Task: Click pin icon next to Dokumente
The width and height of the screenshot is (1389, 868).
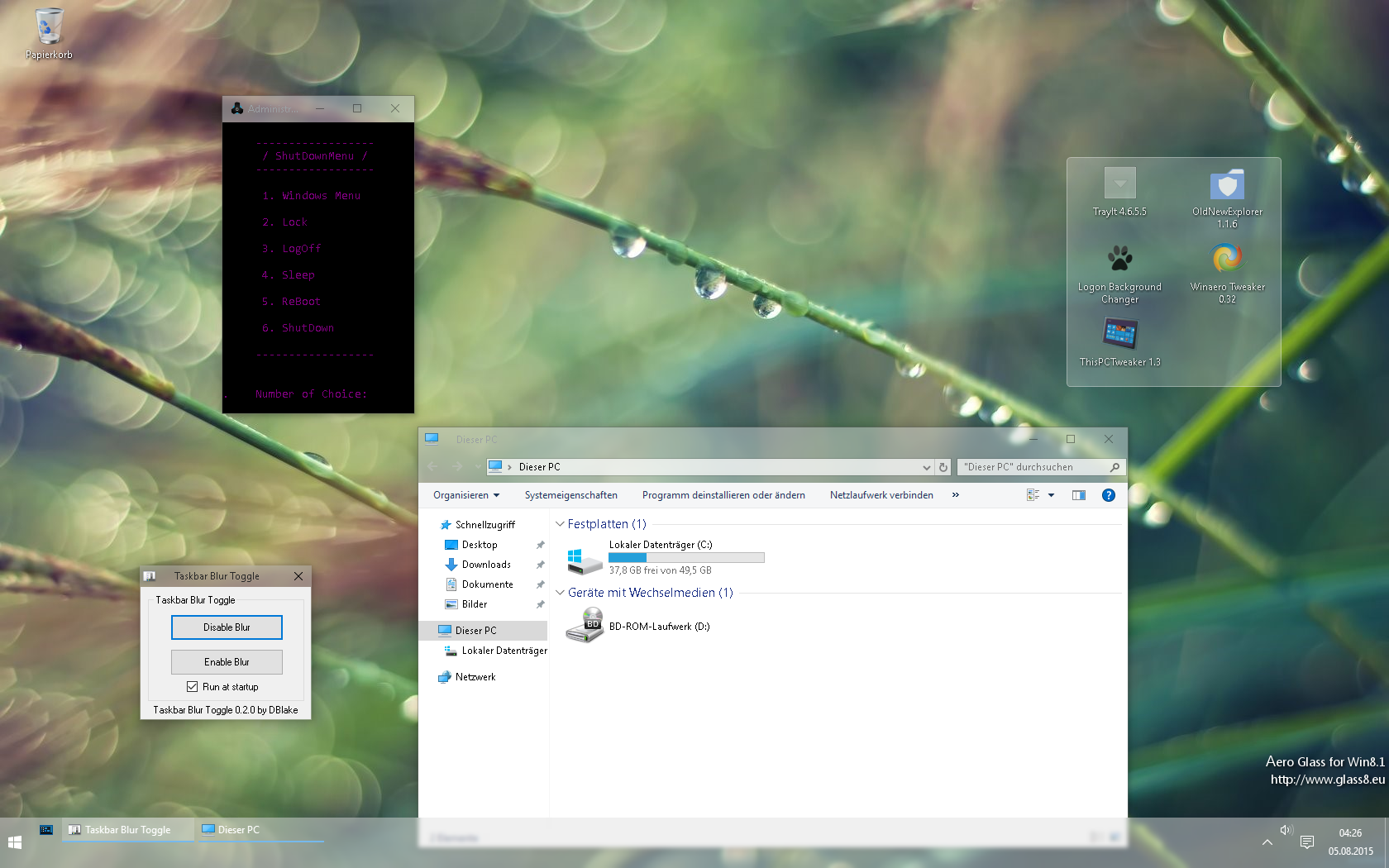Action: (x=540, y=584)
